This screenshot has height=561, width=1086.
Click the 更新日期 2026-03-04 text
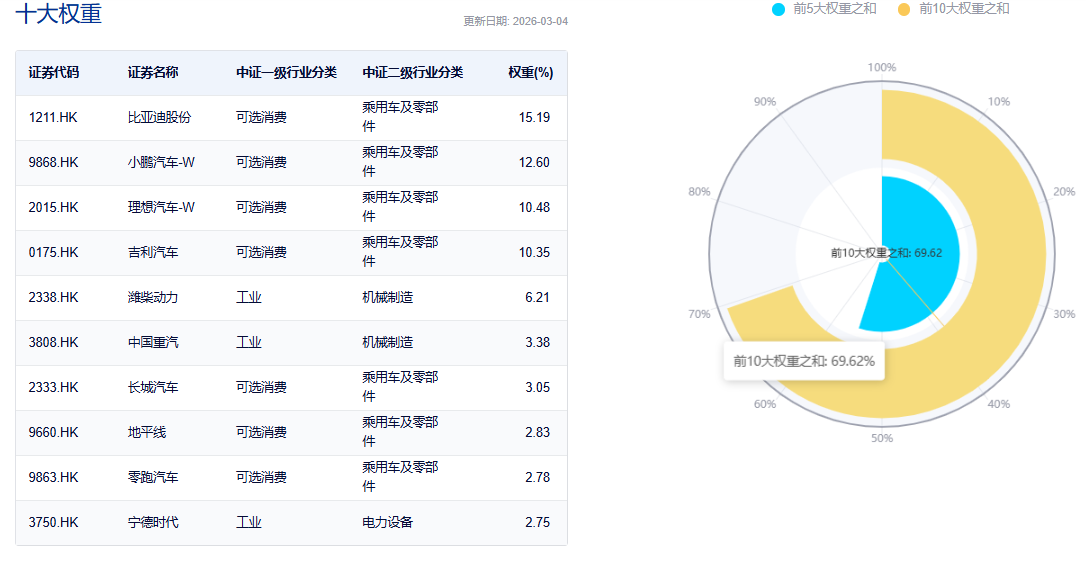tap(515, 21)
